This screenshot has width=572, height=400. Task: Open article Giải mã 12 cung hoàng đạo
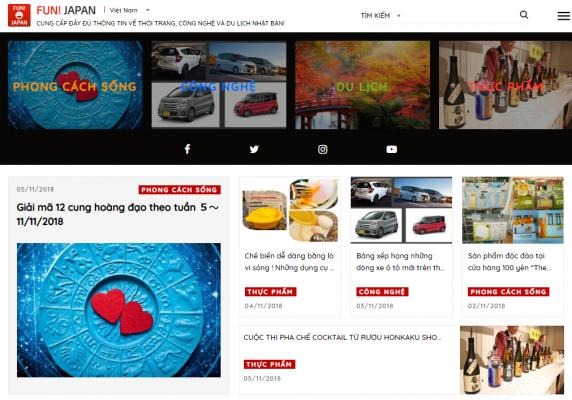click(117, 214)
